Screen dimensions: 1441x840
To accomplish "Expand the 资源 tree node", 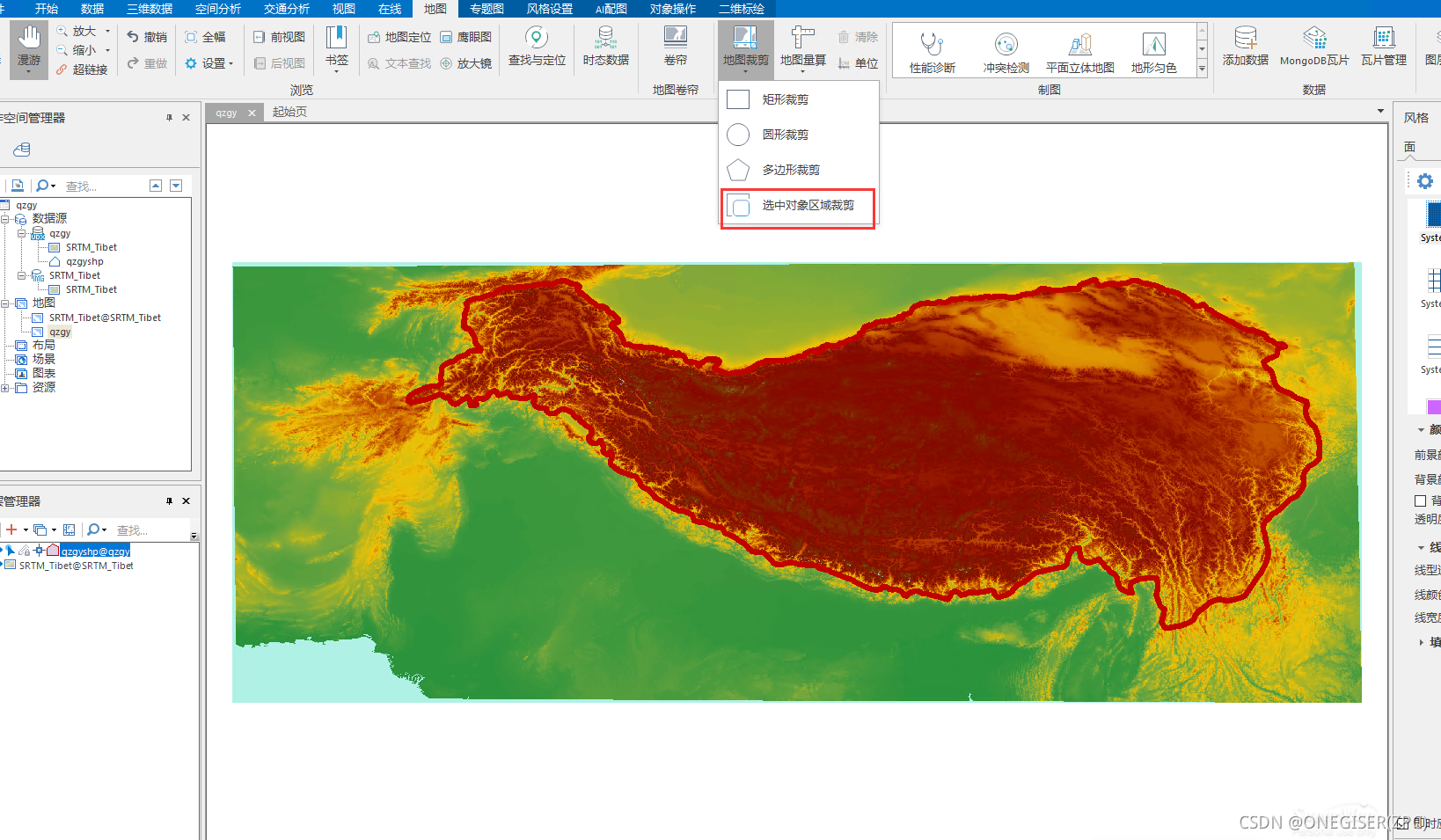I will 5,388.
